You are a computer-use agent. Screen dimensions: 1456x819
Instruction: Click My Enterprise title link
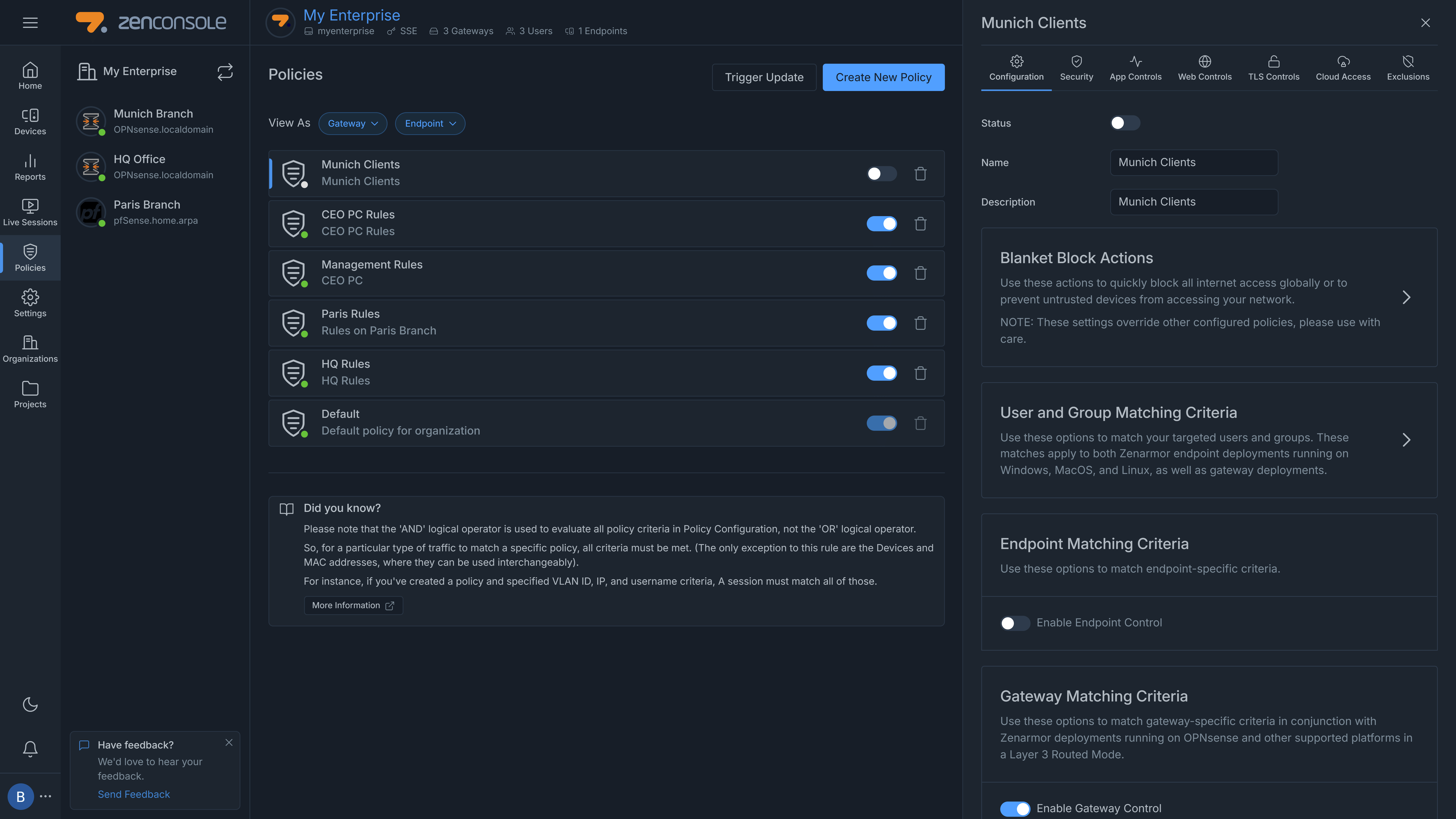351,15
